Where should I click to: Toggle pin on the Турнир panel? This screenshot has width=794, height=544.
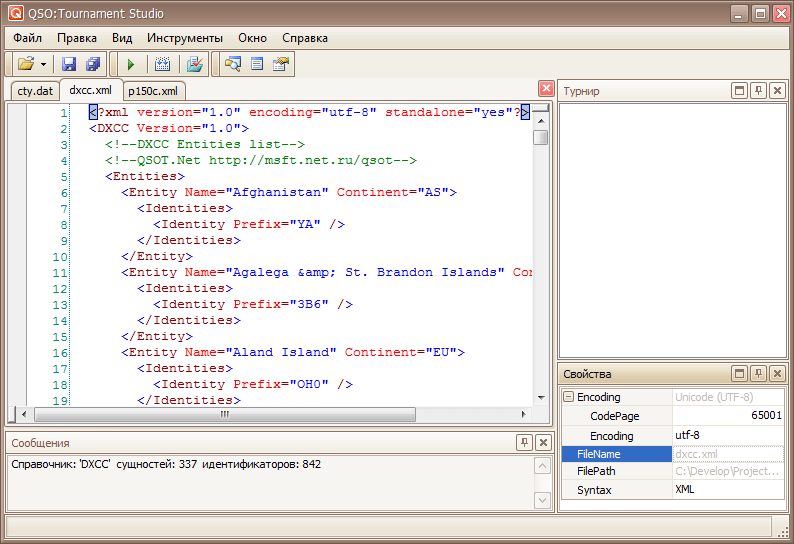click(758, 91)
